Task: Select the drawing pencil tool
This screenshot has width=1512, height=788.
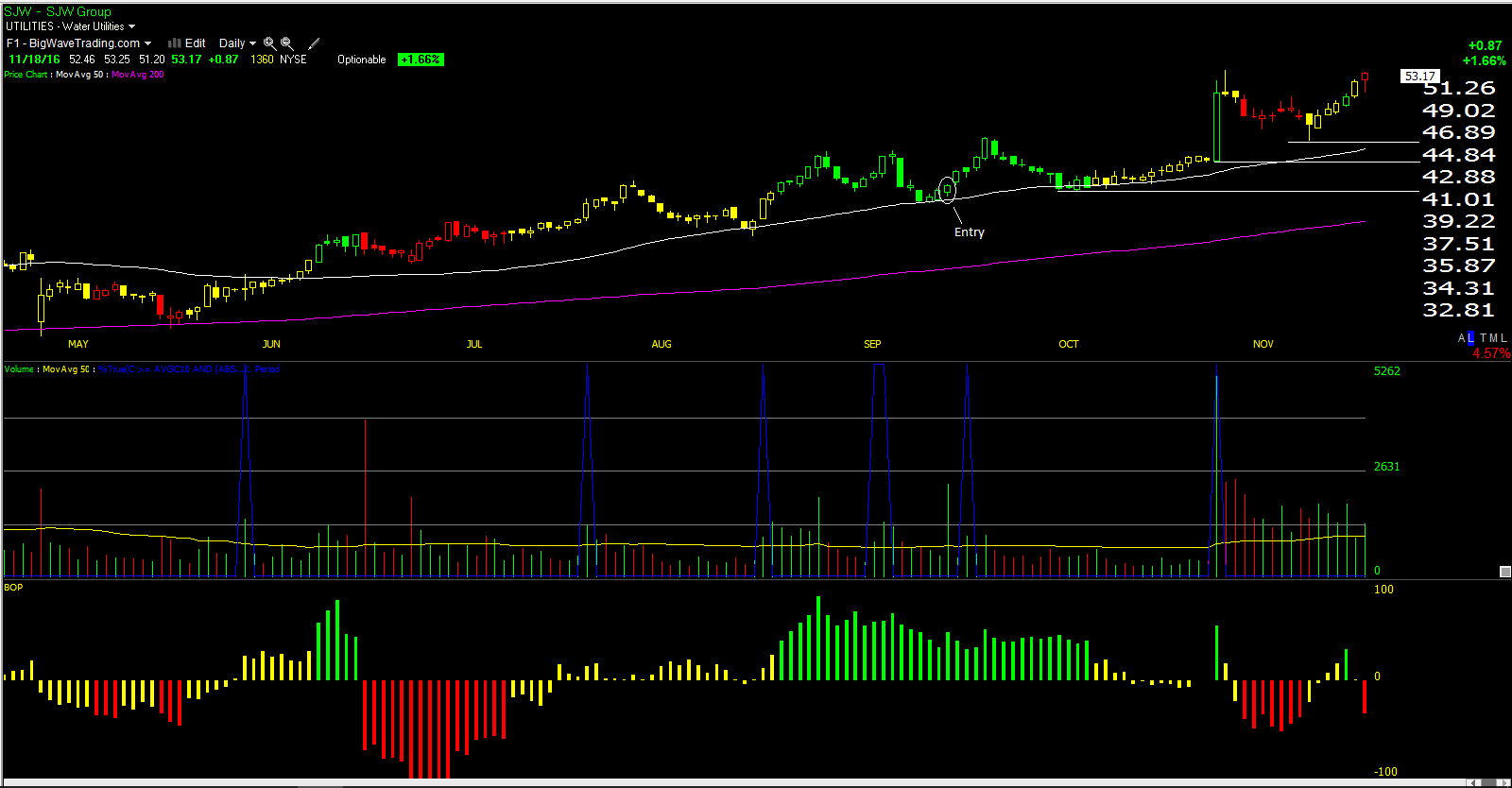Action: [x=314, y=43]
